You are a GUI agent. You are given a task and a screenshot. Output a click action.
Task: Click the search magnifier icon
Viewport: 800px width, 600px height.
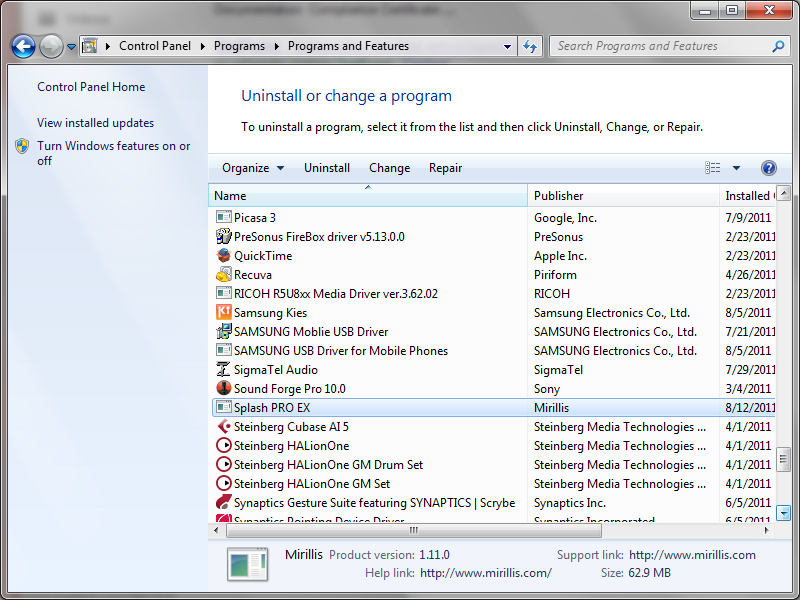pos(778,46)
